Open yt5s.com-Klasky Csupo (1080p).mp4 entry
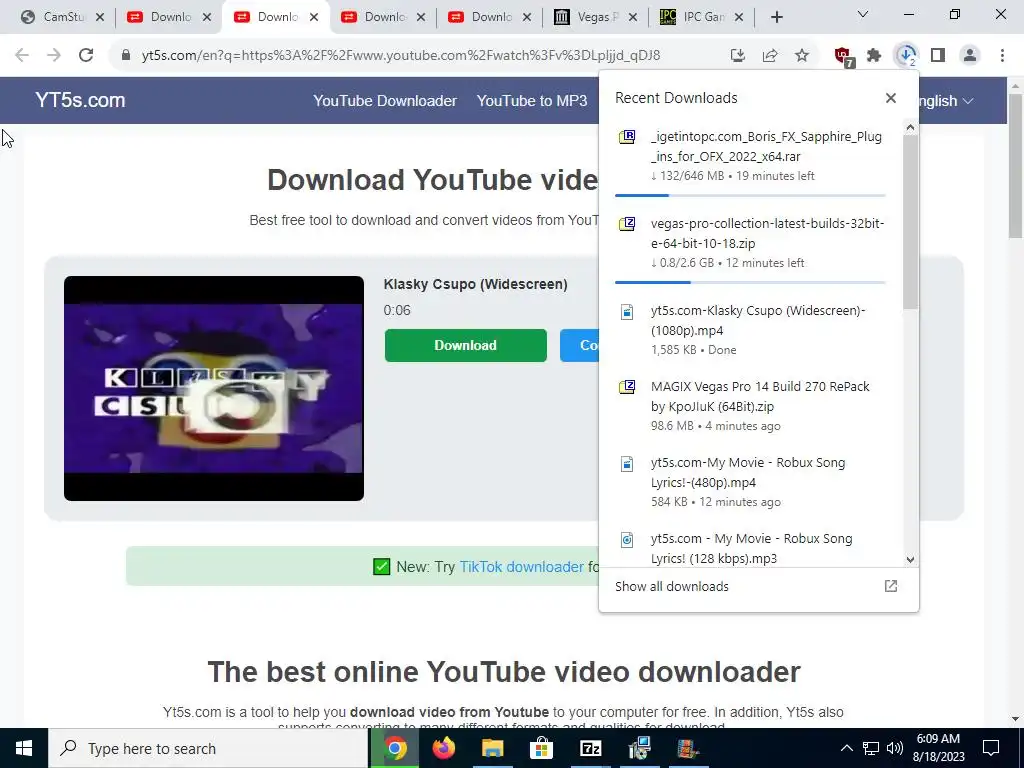 tap(751, 330)
